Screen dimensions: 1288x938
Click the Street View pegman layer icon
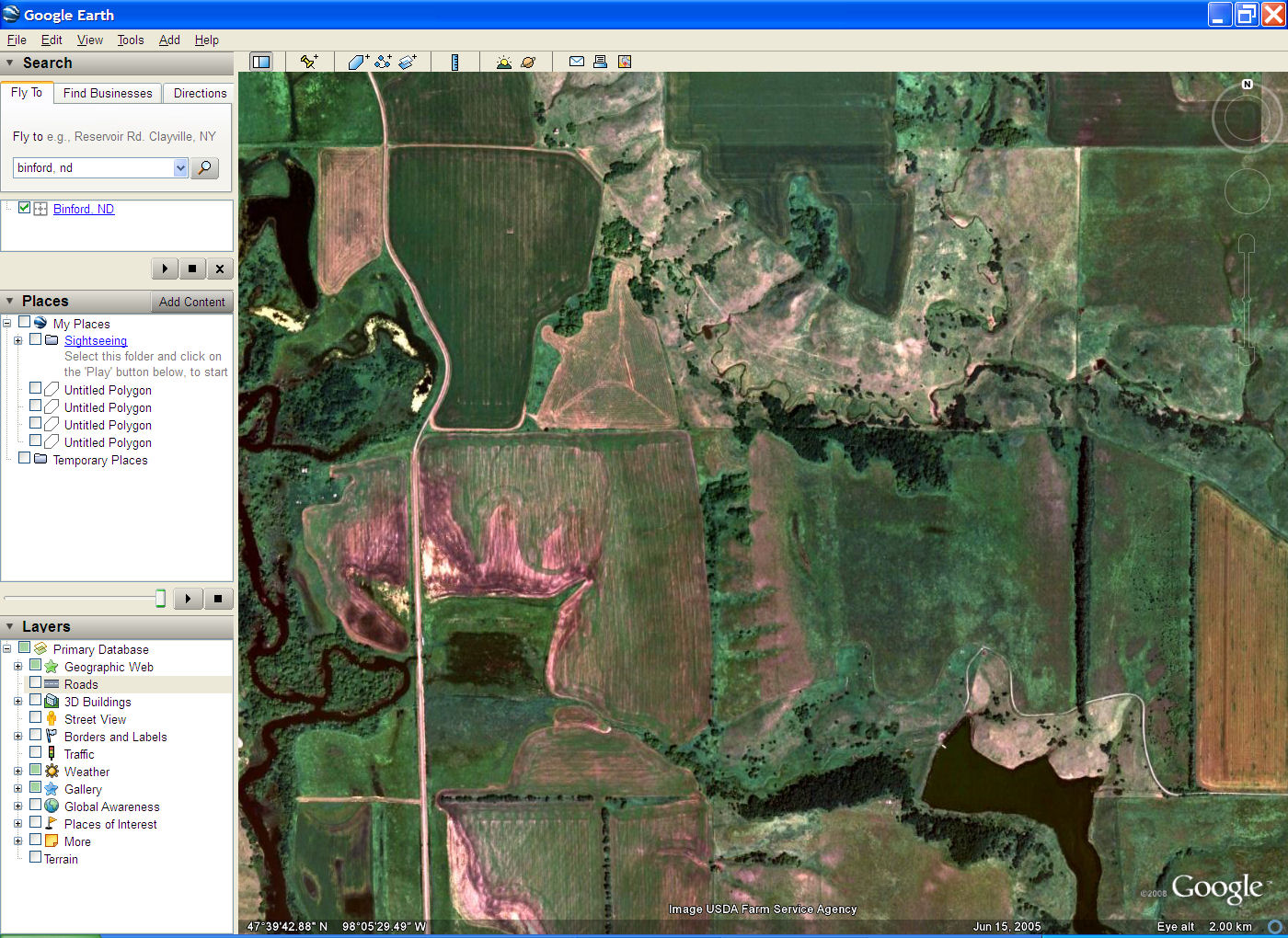pyautogui.click(x=52, y=719)
